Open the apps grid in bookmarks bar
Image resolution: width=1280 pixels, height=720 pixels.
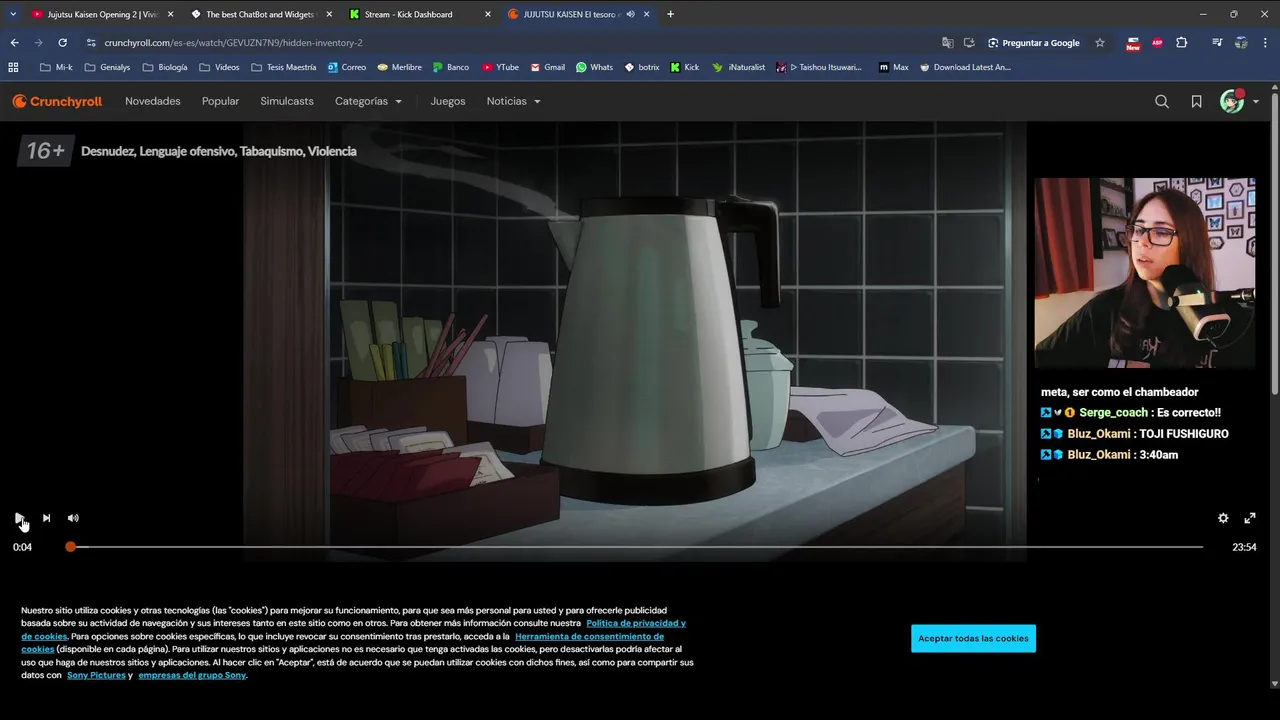[x=13, y=67]
